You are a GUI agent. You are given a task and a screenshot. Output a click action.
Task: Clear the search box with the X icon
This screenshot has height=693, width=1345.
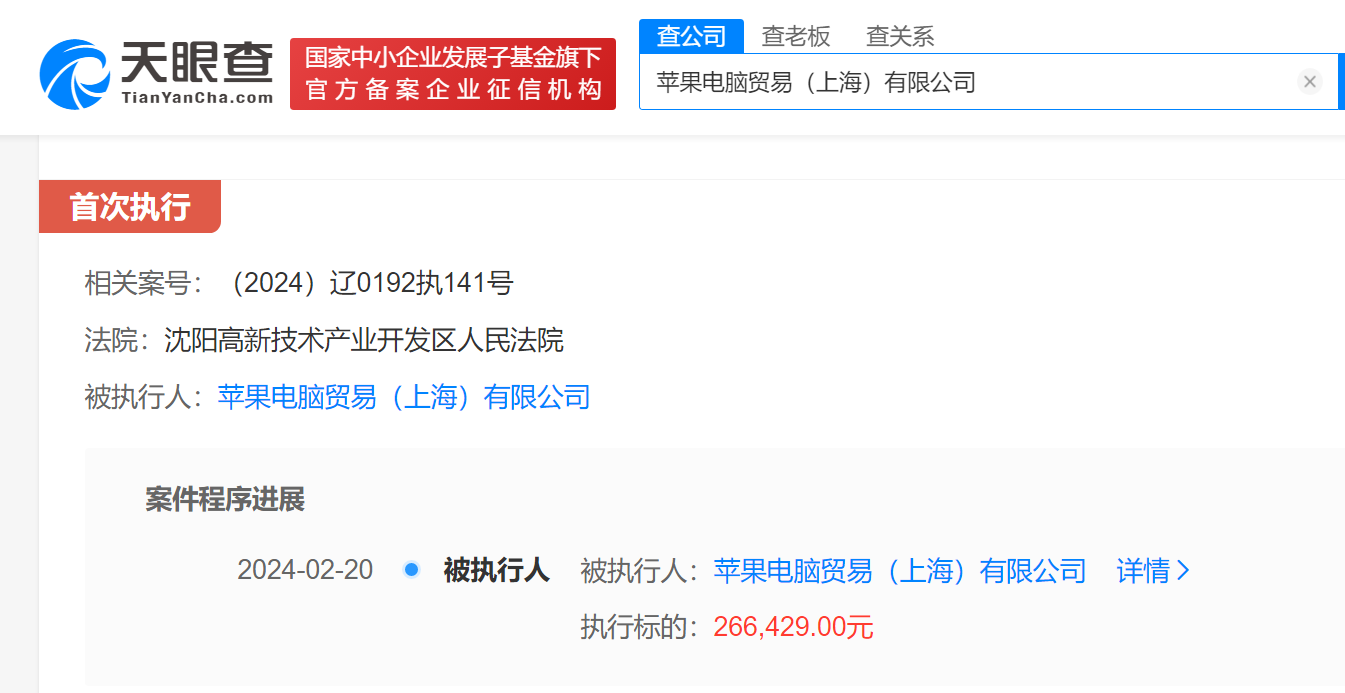[x=1310, y=82]
